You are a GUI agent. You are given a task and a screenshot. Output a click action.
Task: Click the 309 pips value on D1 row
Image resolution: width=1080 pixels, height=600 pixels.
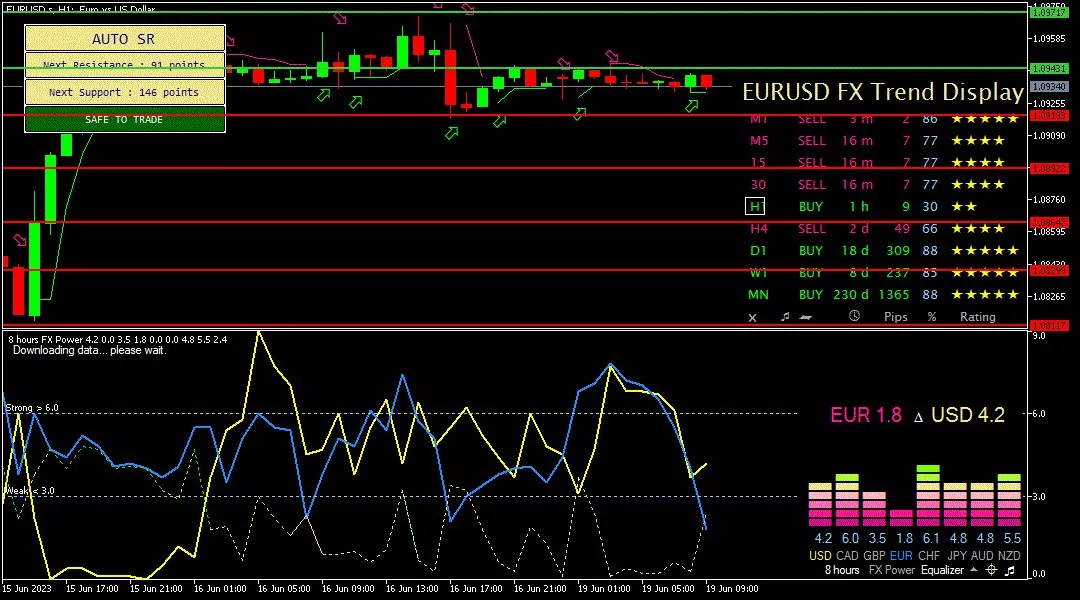(898, 251)
